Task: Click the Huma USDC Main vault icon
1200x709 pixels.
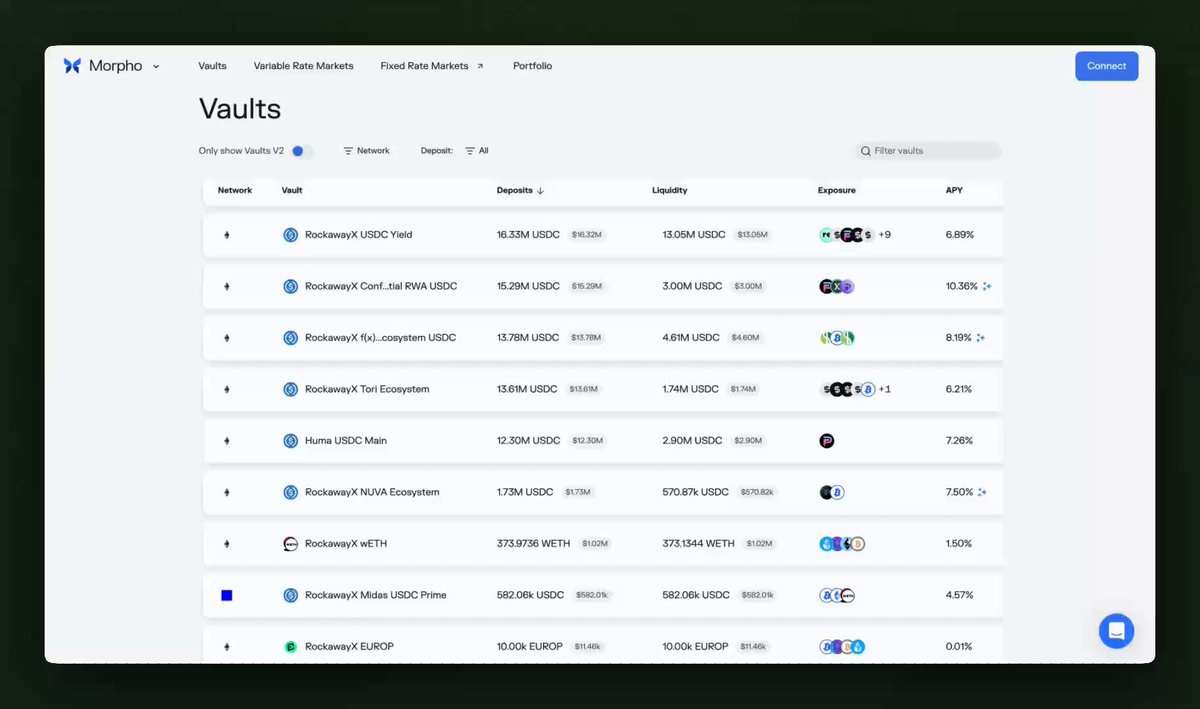Action: pos(291,441)
